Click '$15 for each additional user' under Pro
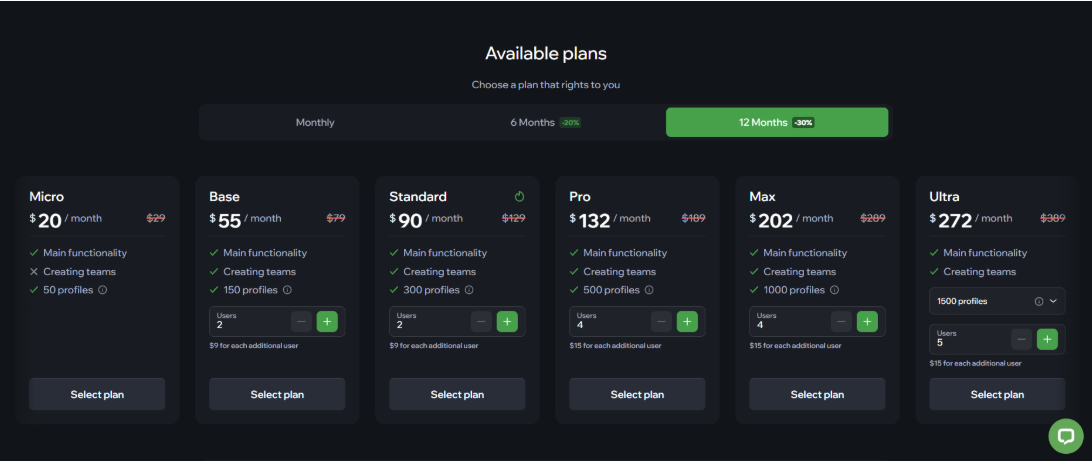1092x462 pixels. (615, 346)
